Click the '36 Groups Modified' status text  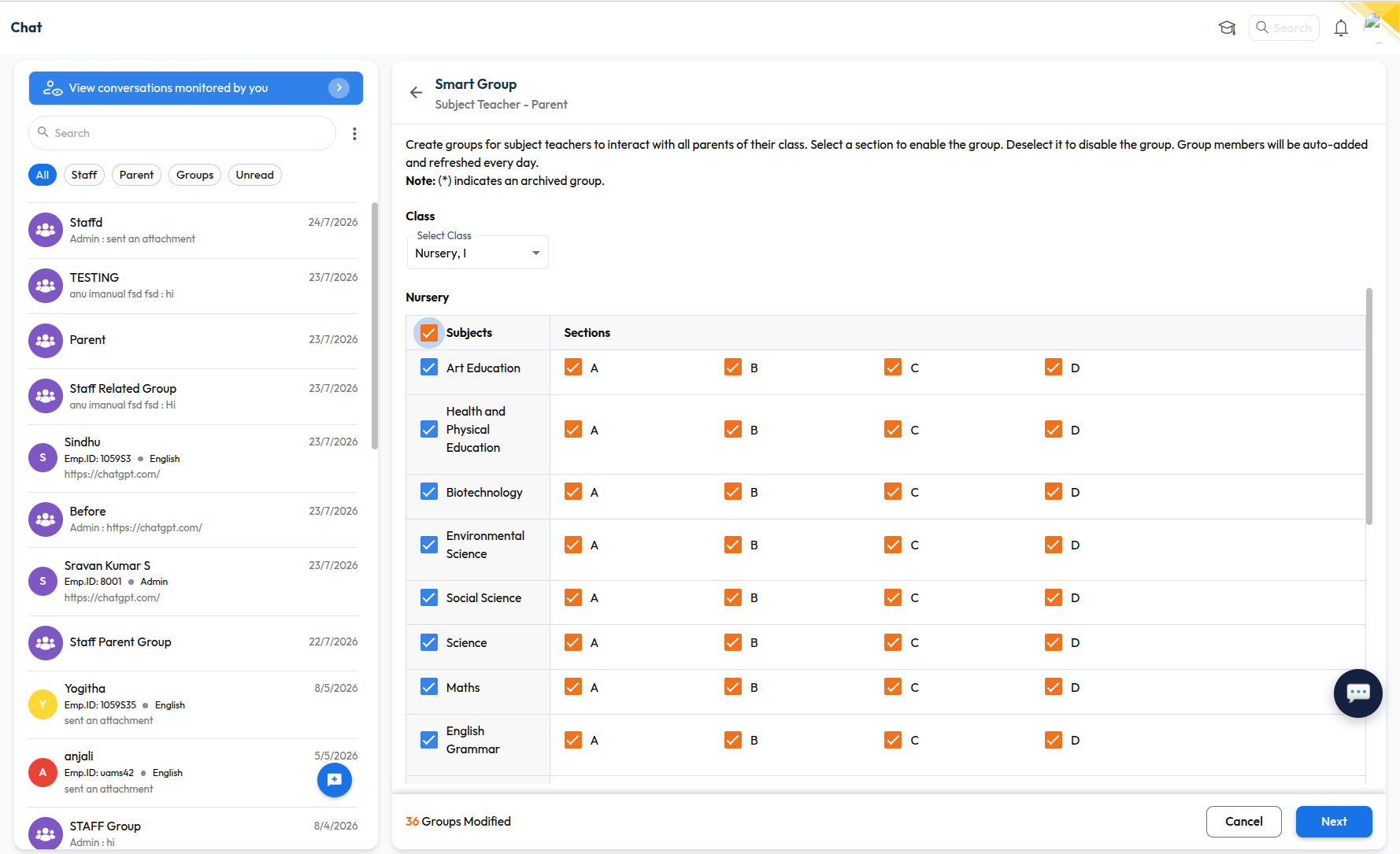pos(458,822)
